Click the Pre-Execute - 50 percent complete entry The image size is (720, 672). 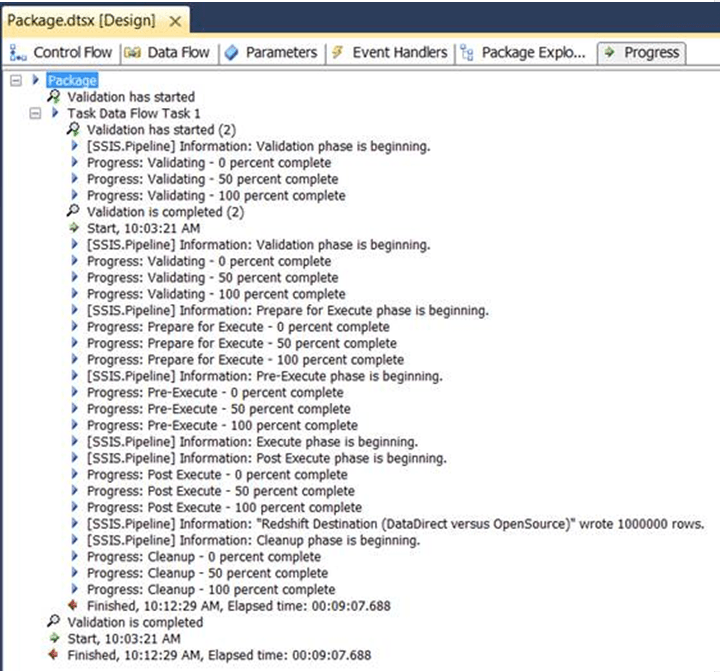click(x=219, y=409)
